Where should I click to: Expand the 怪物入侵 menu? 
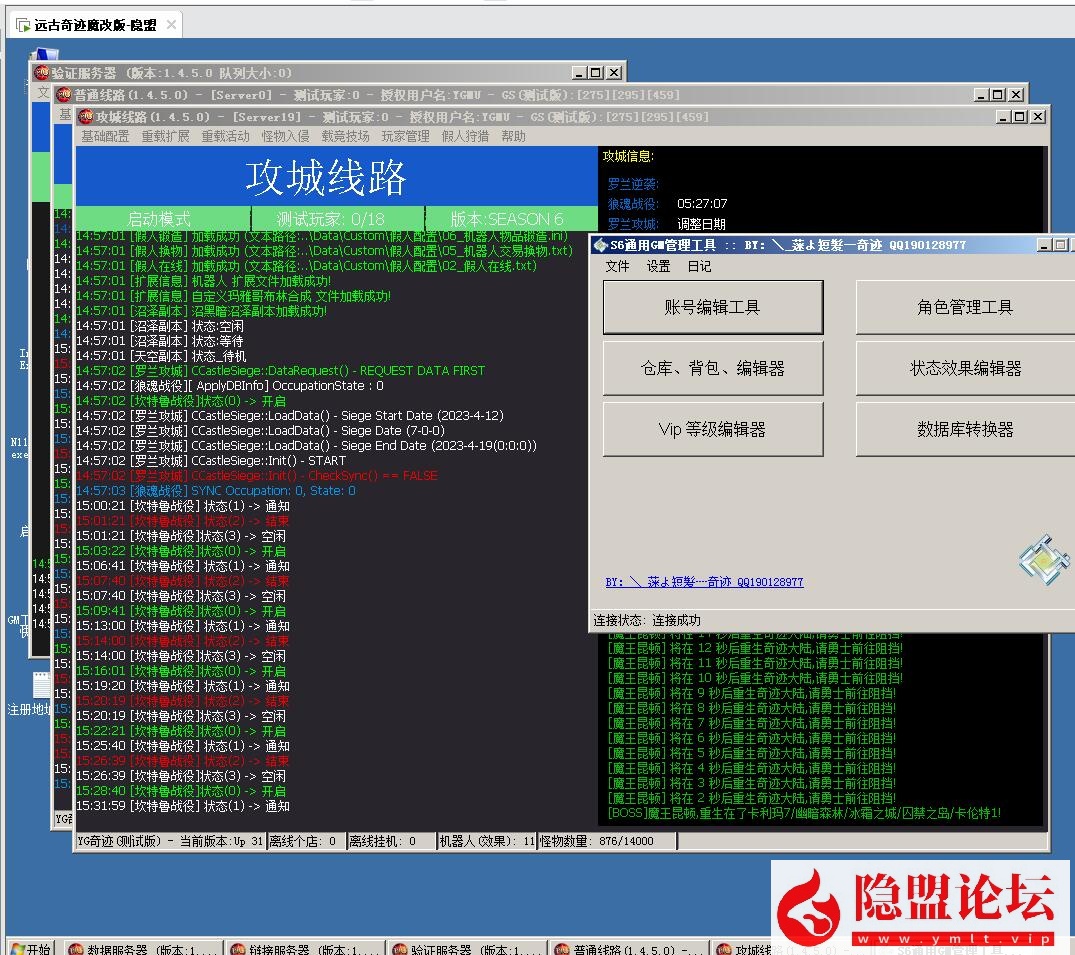coord(285,136)
